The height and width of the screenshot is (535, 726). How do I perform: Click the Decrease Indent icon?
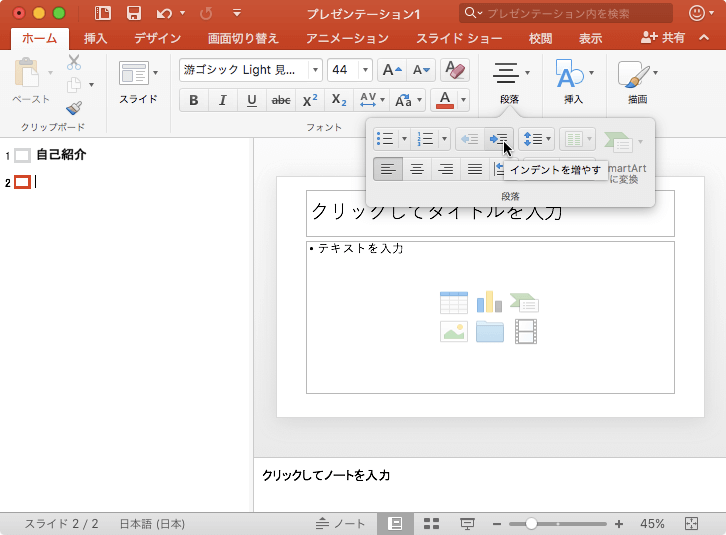(x=469, y=139)
